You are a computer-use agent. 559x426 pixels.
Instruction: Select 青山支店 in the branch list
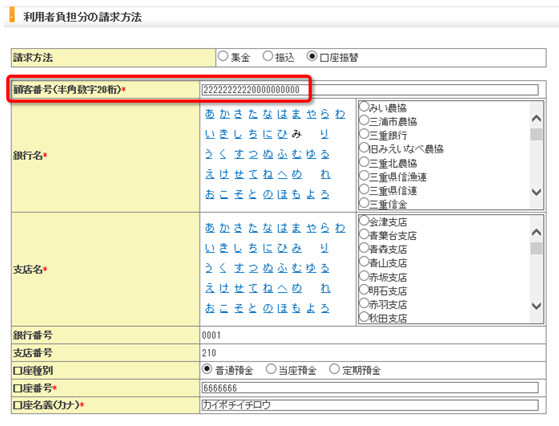point(364,262)
